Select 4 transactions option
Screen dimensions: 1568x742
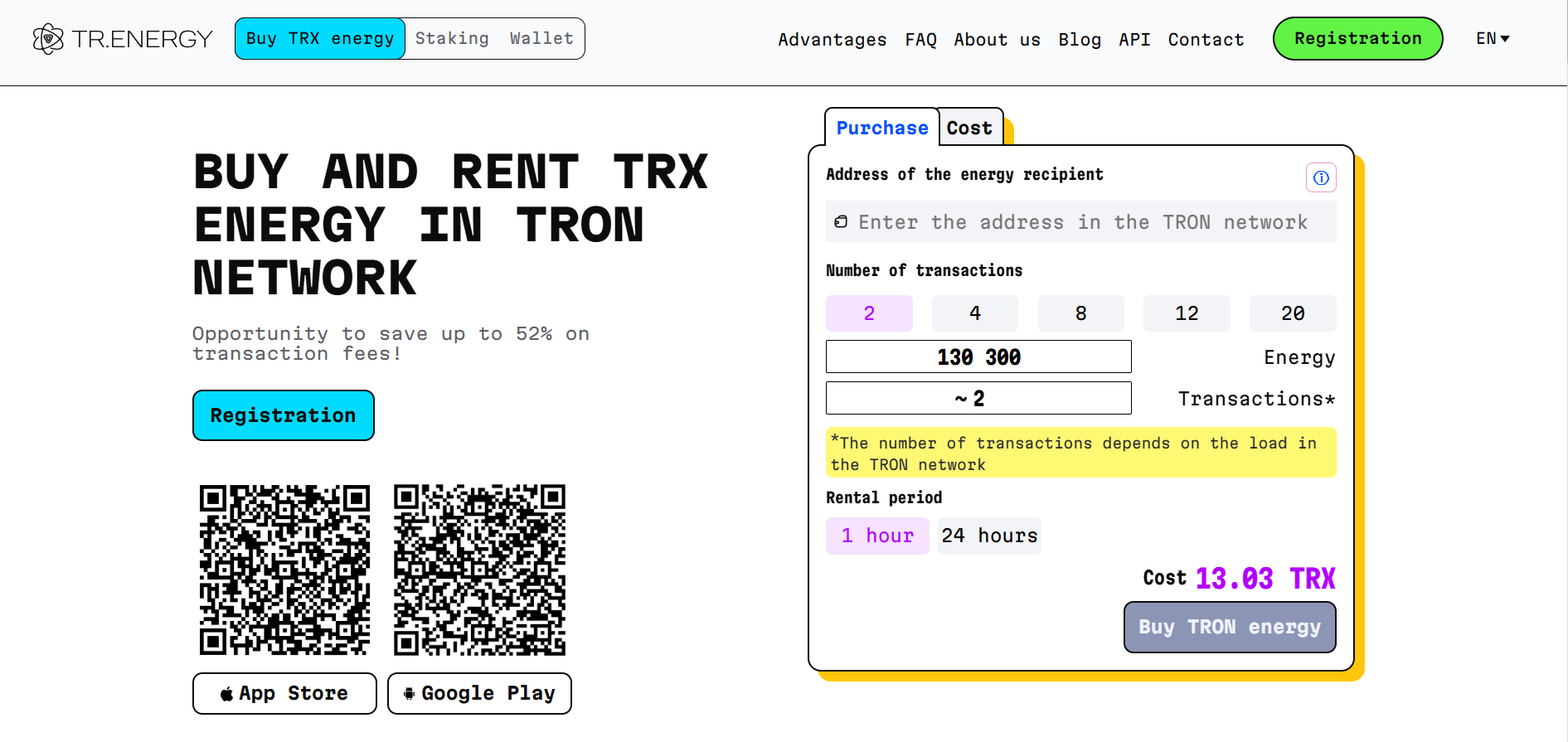(975, 313)
